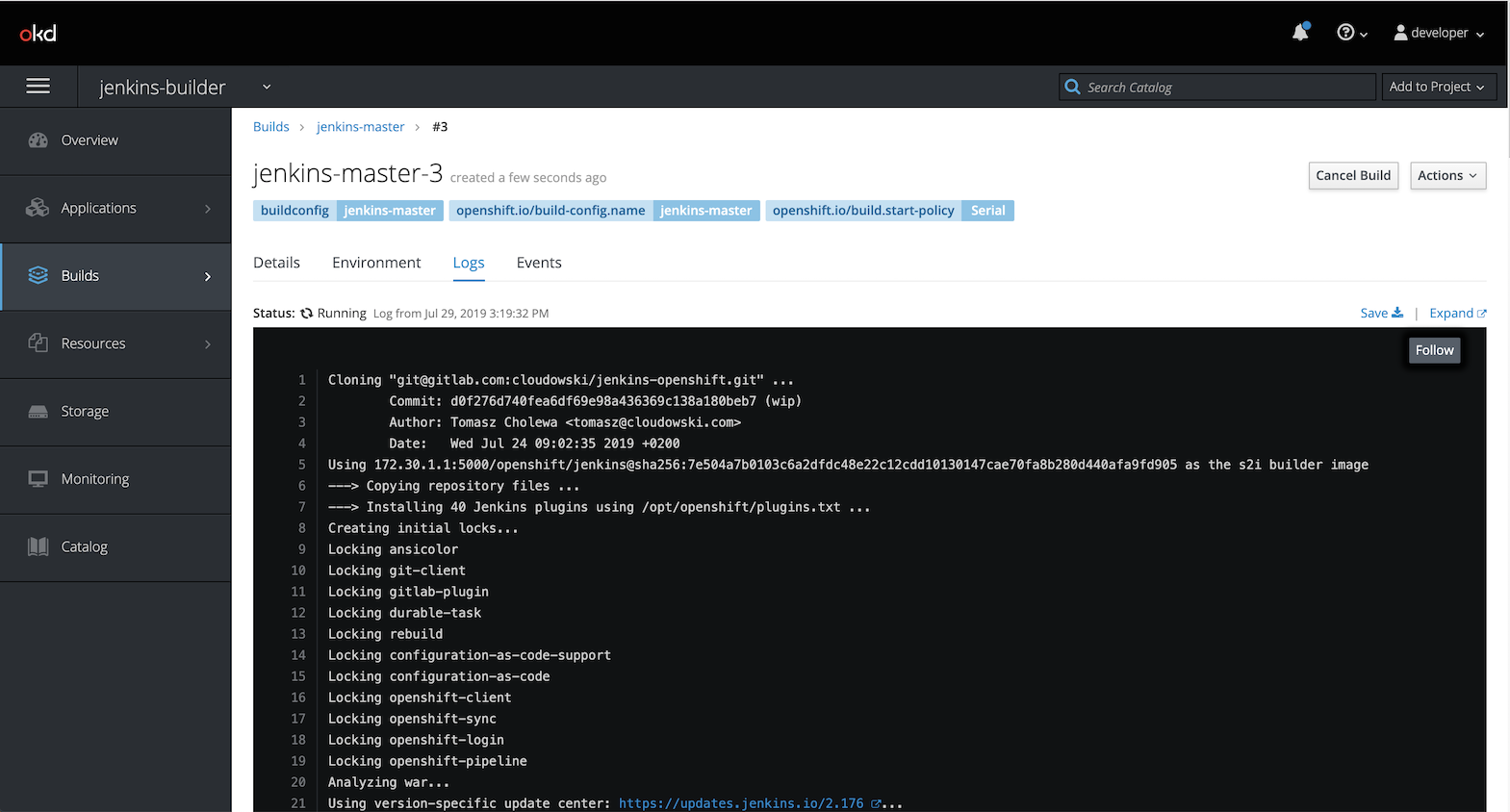The height and width of the screenshot is (812, 1510).
Task: Open the developer user menu
Action: pos(1439,33)
